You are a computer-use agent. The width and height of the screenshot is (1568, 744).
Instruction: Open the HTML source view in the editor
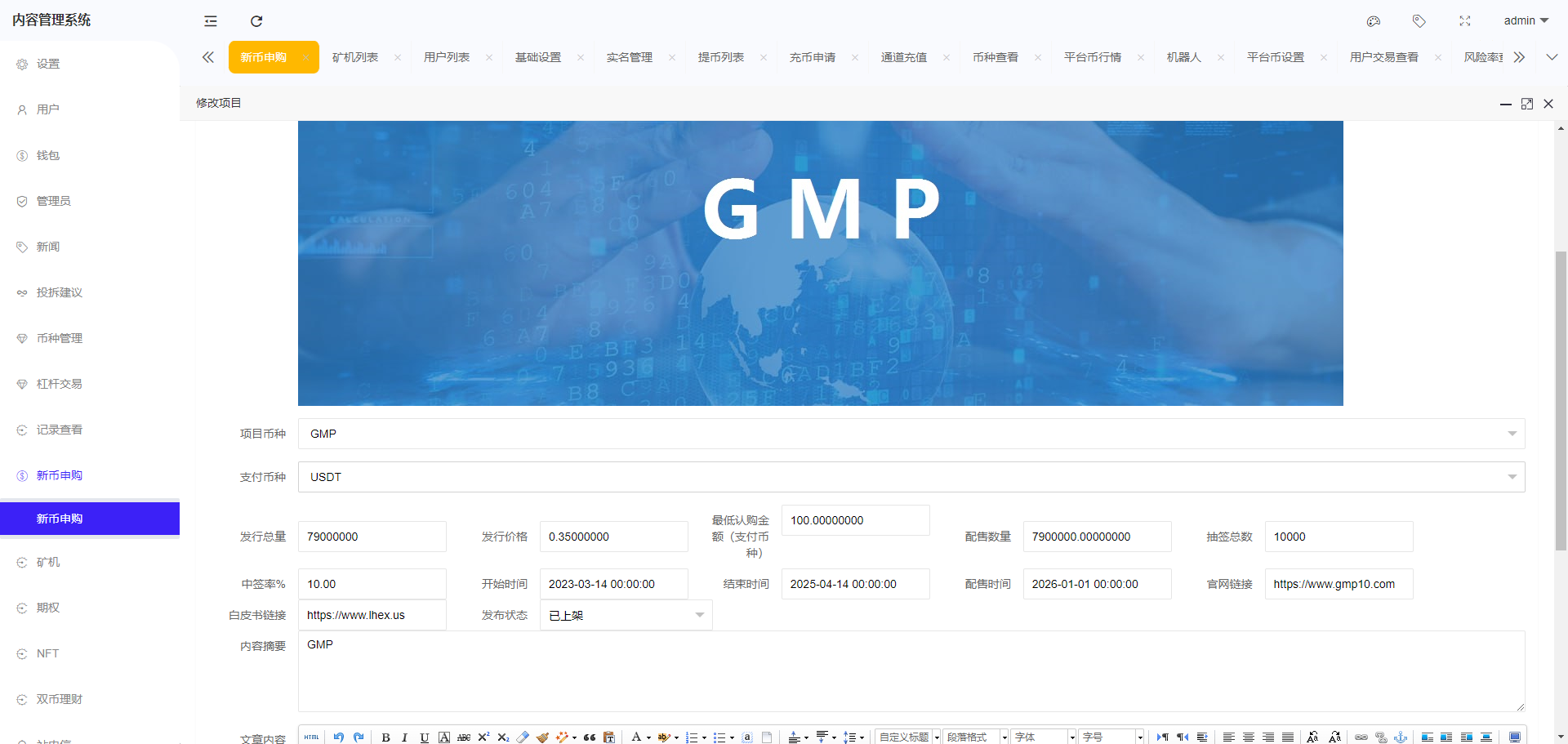click(311, 737)
